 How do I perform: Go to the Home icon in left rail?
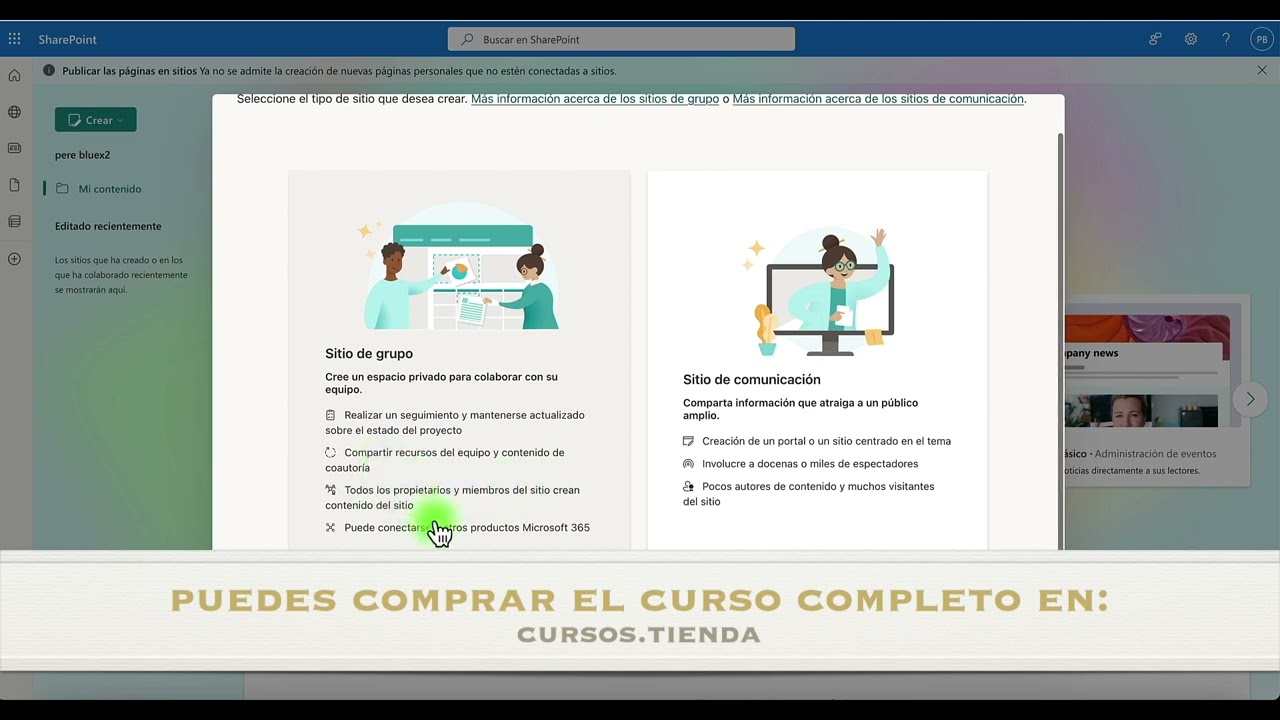pos(14,75)
